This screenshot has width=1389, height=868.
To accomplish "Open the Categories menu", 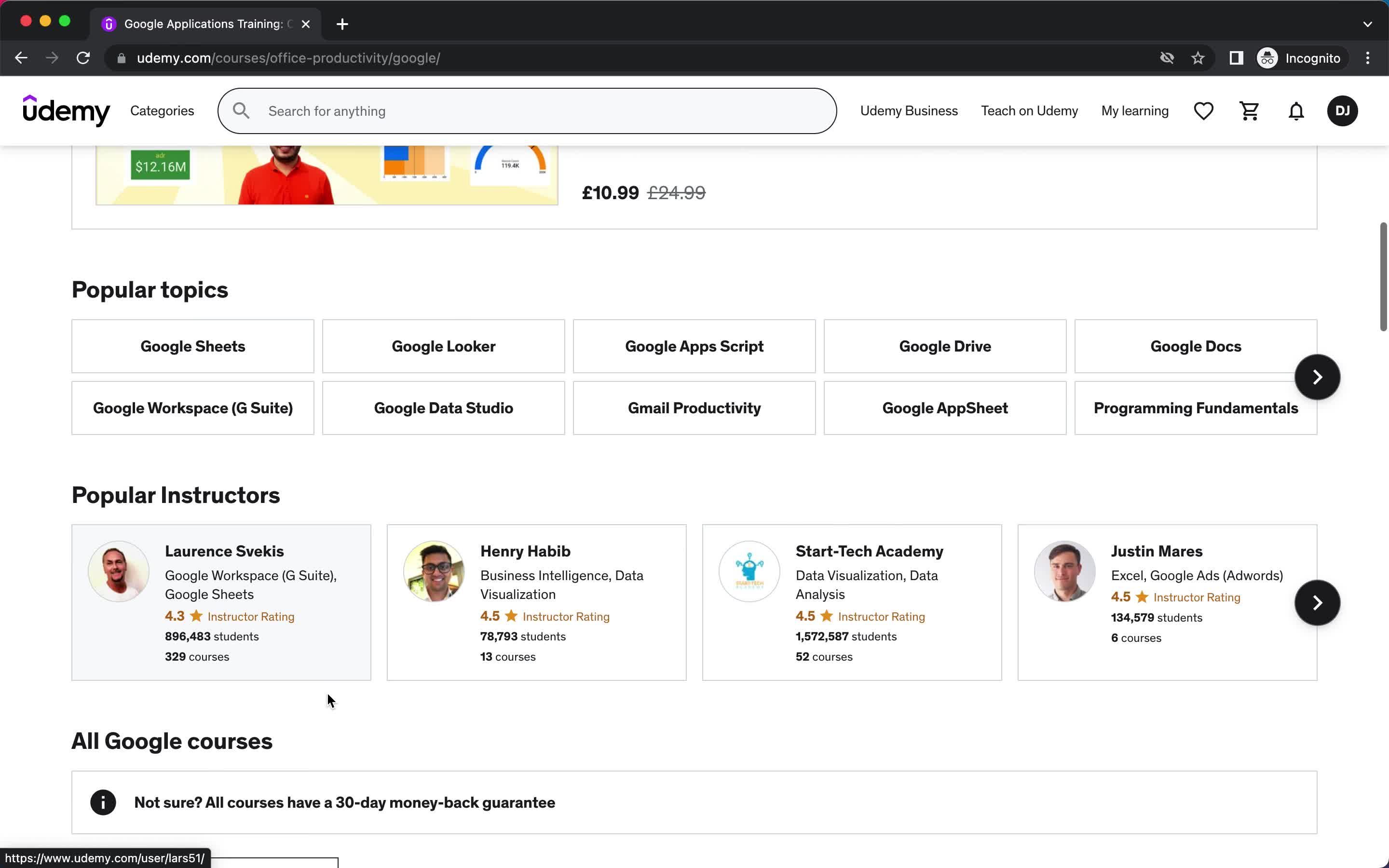I will click(162, 111).
